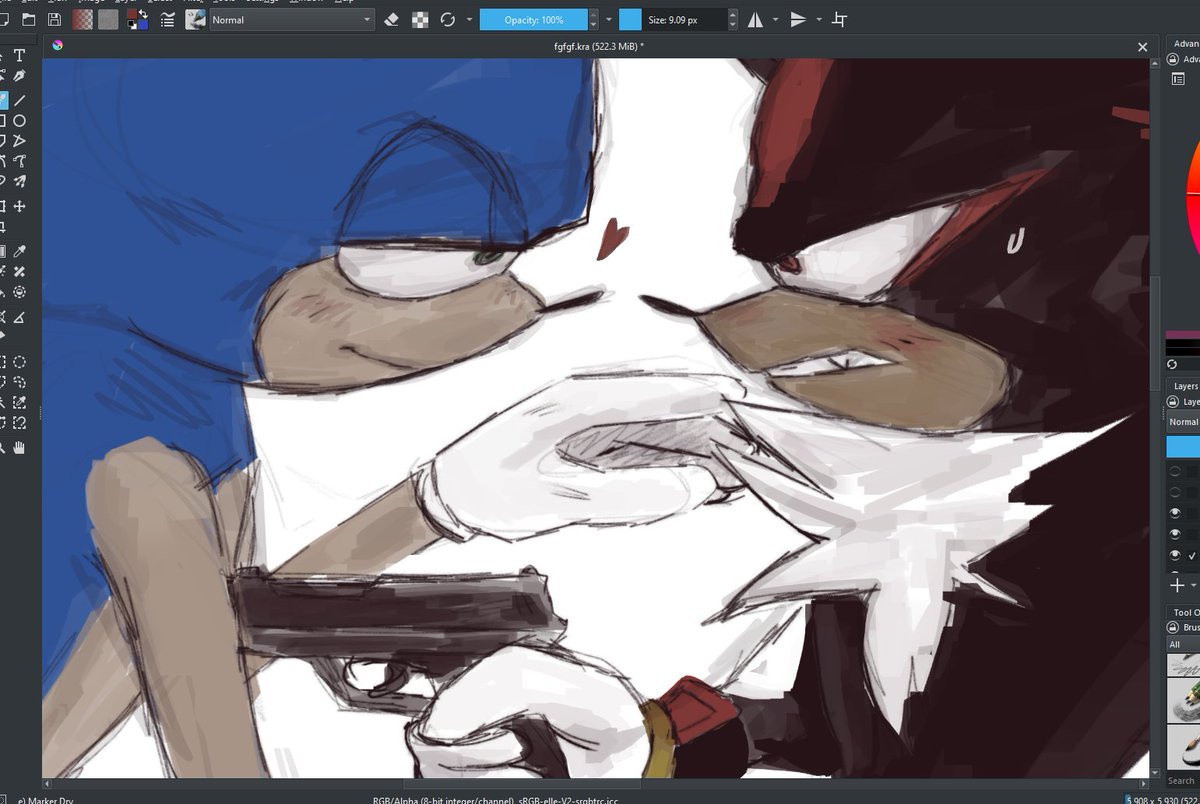Adjust the Opacity 100% slider
The image size is (1200, 804).
click(x=533, y=19)
